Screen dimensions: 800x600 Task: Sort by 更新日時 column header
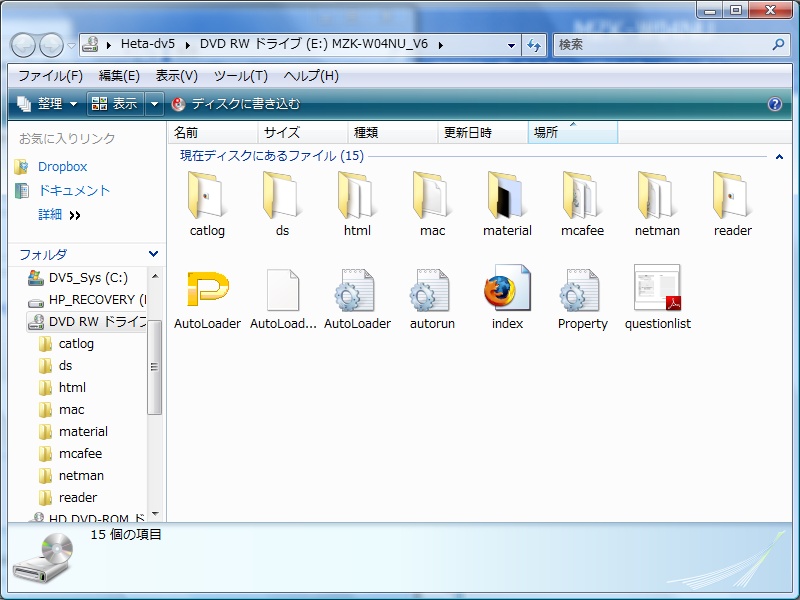click(483, 133)
